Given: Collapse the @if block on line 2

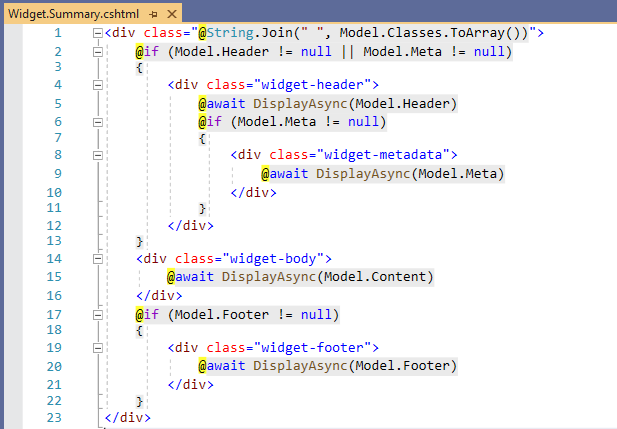Looking at the screenshot, I should click(x=98, y=52).
